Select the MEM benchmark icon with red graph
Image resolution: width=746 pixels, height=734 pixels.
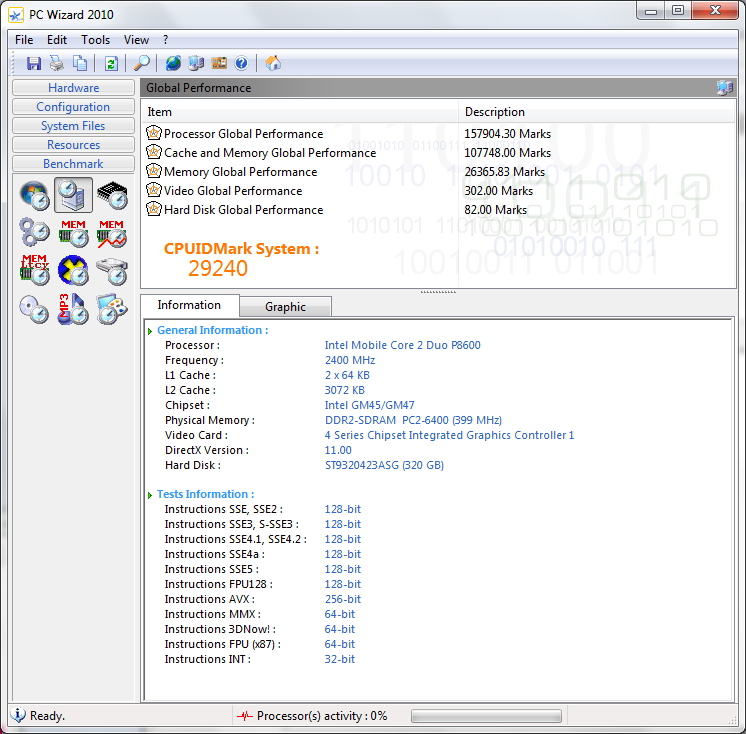[x=112, y=233]
